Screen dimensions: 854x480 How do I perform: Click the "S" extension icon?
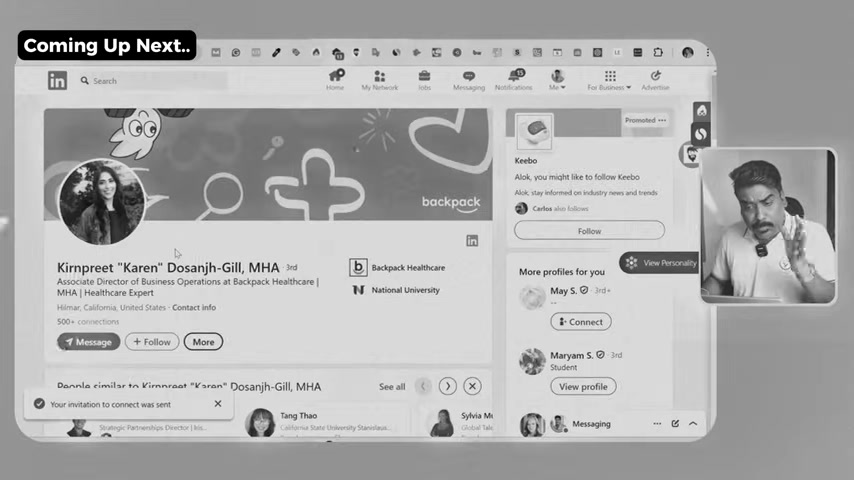[x=517, y=52]
